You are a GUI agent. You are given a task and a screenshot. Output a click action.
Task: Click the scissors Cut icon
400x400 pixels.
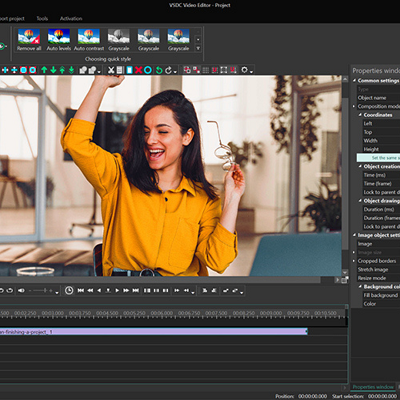pyautogui.click(x=111, y=70)
